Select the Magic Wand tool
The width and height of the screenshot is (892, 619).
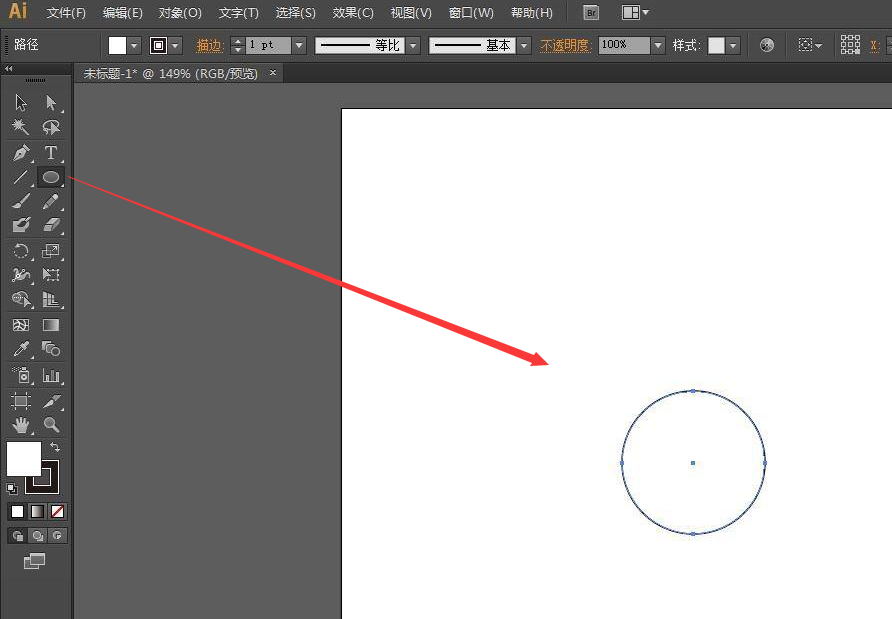point(21,127)
